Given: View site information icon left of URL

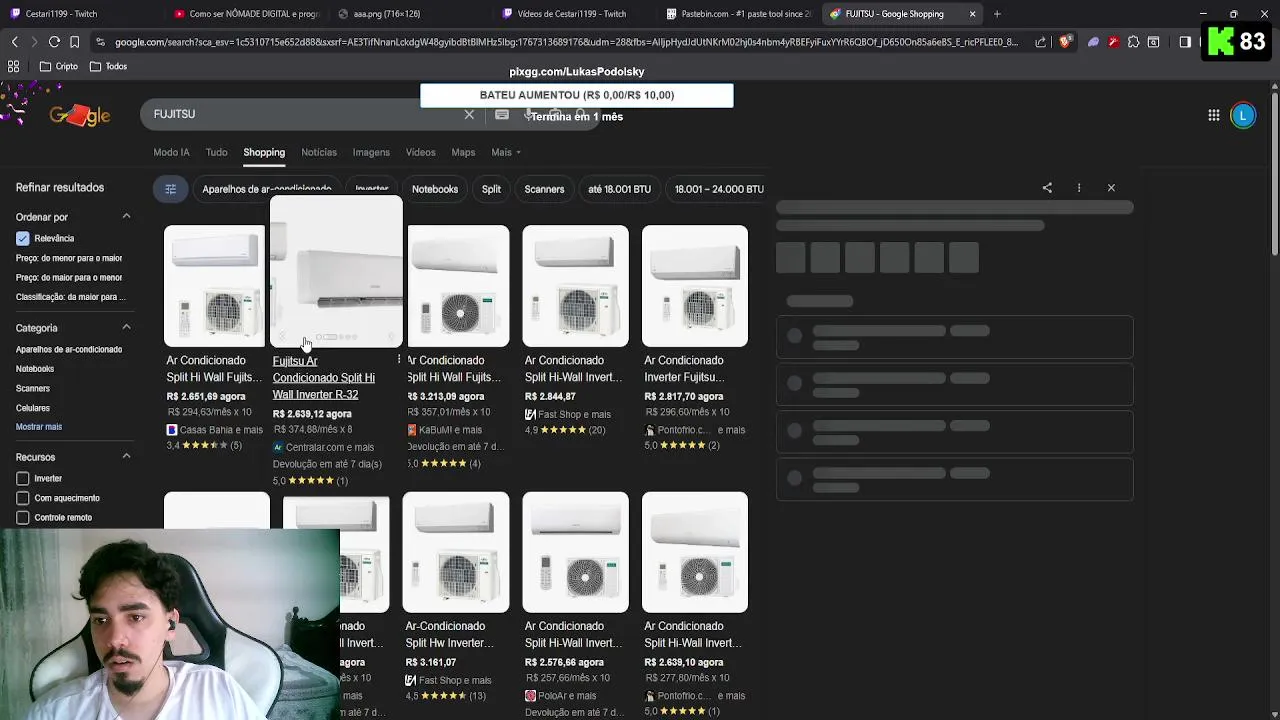Looking at the screenshot, I should 100,42.
